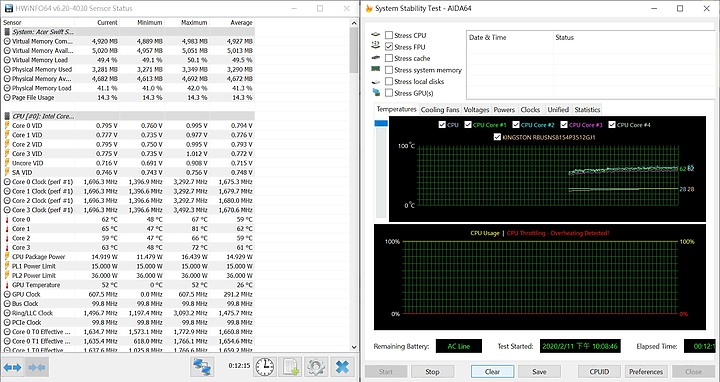This screenshot has width=720, height=382.
Task: Open AIDA64 Preferences button
Action: click(646, 371)
